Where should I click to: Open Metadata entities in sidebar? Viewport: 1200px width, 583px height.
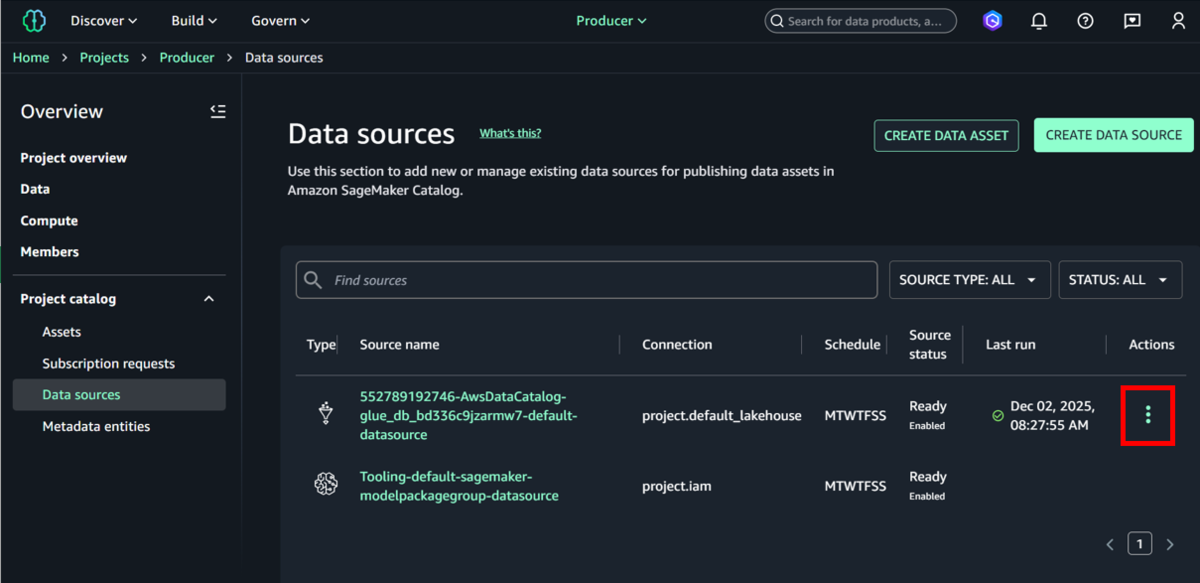point(96,426)
